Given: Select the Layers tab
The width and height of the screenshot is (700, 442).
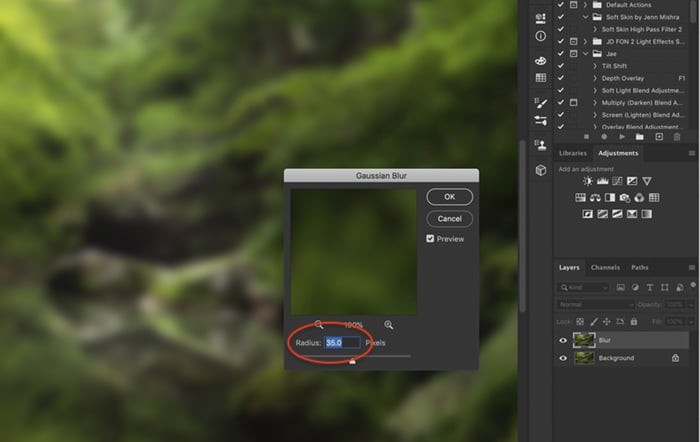Looking at the screenshot, I should (x=569, y=267).
